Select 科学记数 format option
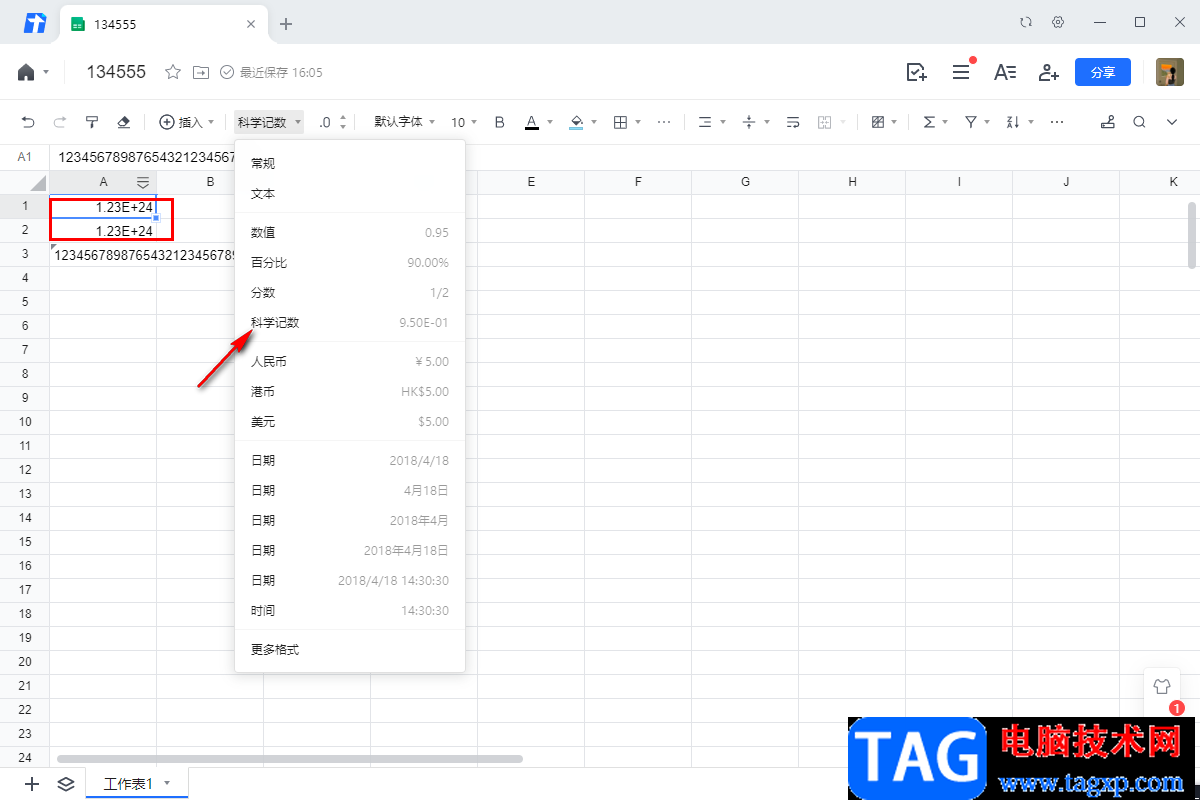 (x=350, y=322)
